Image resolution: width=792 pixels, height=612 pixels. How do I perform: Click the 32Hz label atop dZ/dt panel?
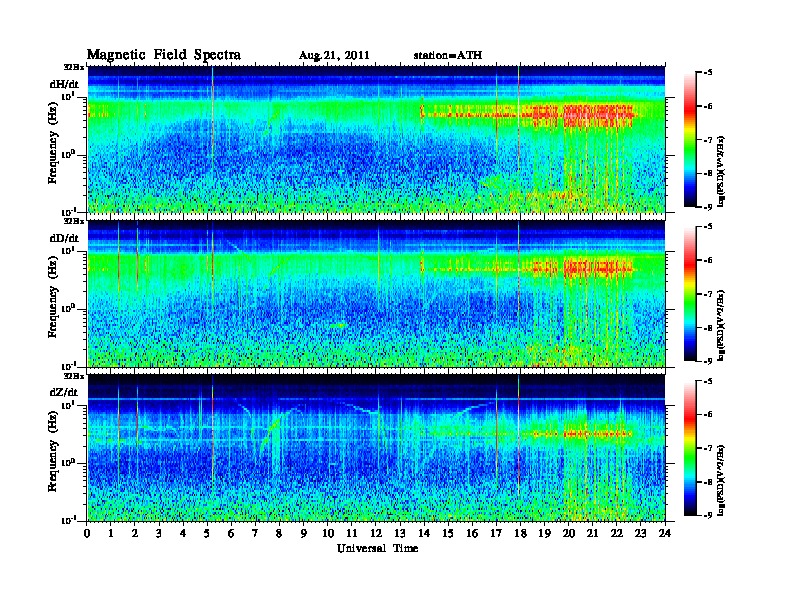click(x=74, y=376)
